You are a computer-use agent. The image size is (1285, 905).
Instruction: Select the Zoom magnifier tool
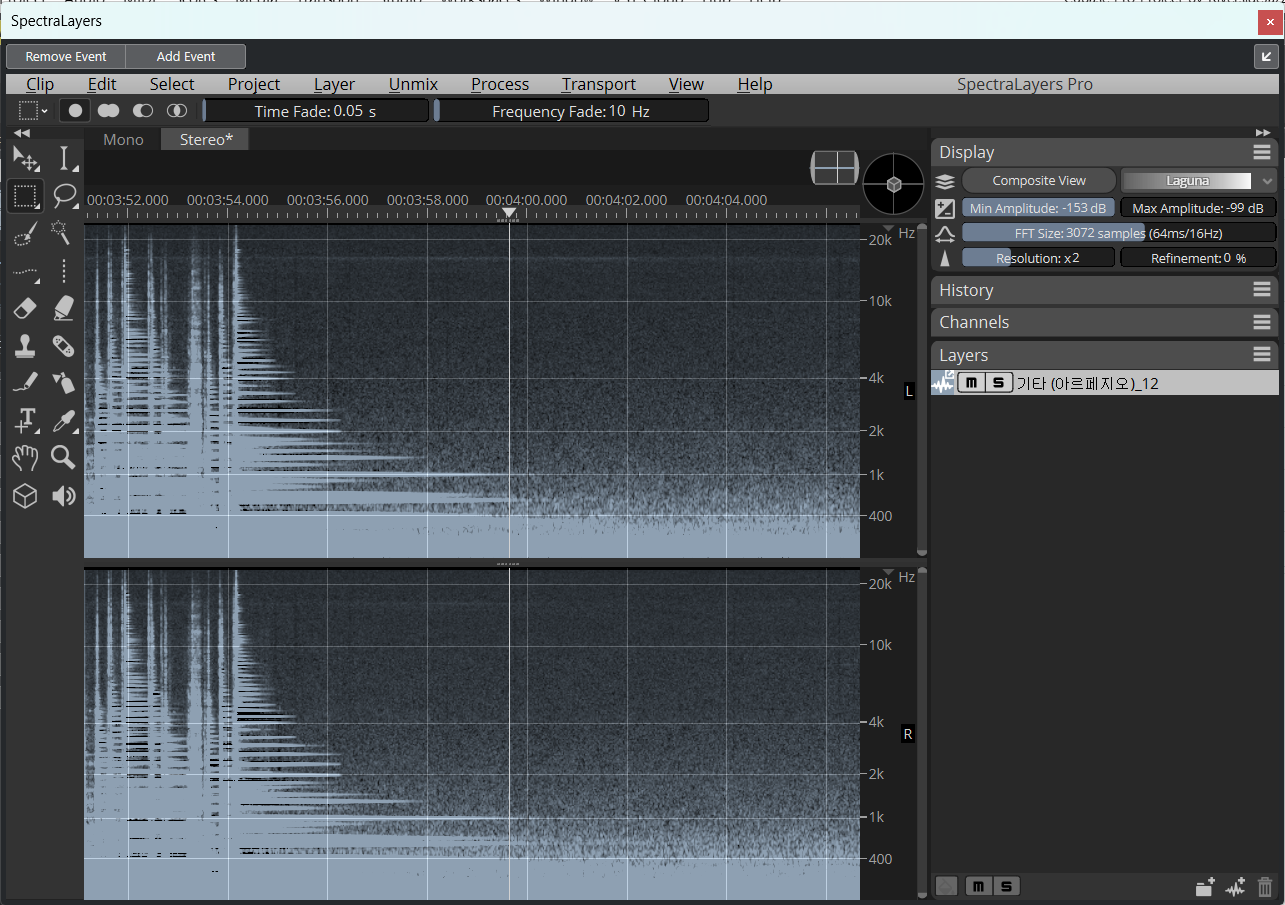click(x=64, y=458)
